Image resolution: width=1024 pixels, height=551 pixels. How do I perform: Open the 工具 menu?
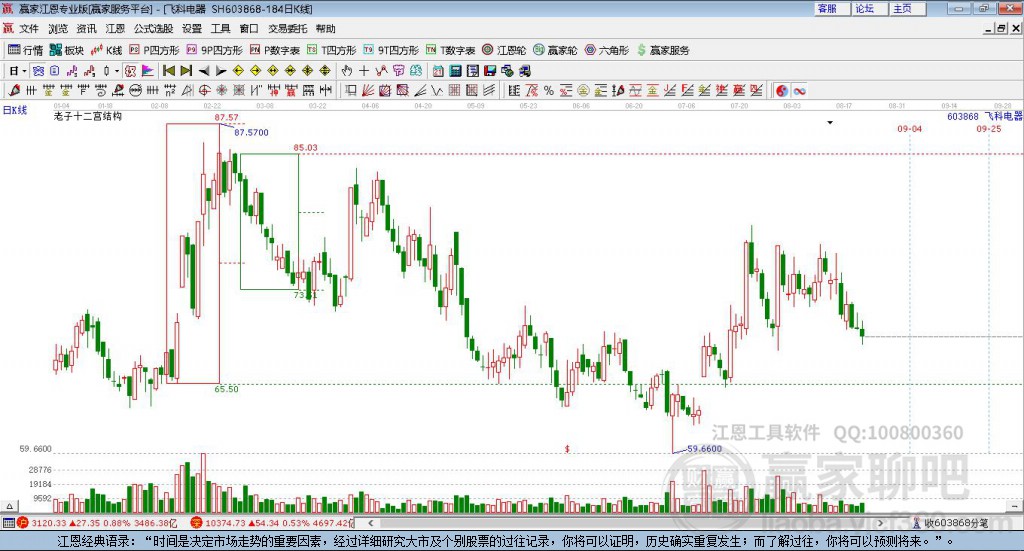(220, 29)
